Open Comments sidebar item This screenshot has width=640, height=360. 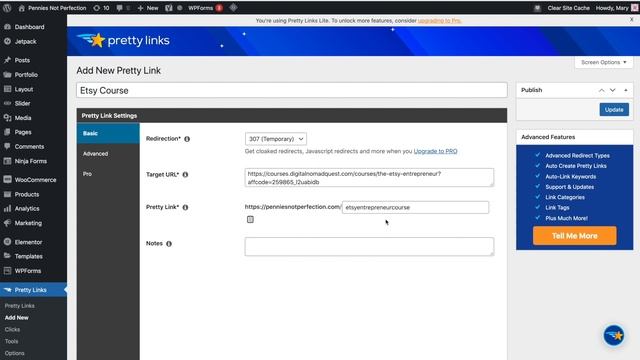(x=29, y=147)
